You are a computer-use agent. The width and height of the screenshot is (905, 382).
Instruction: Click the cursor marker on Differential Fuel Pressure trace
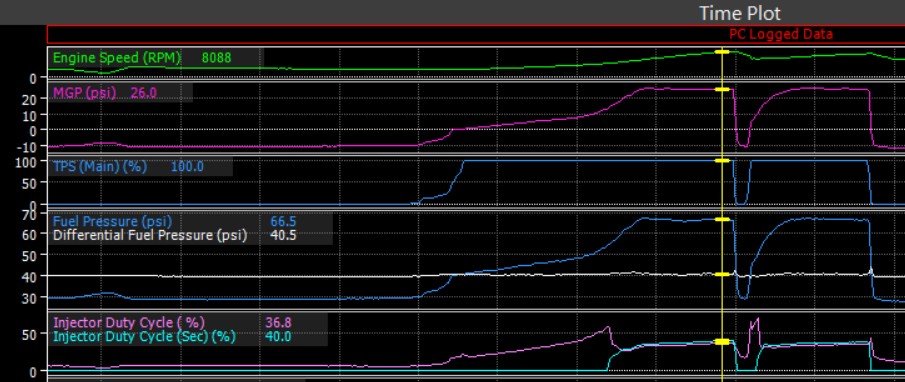point(722,274)
